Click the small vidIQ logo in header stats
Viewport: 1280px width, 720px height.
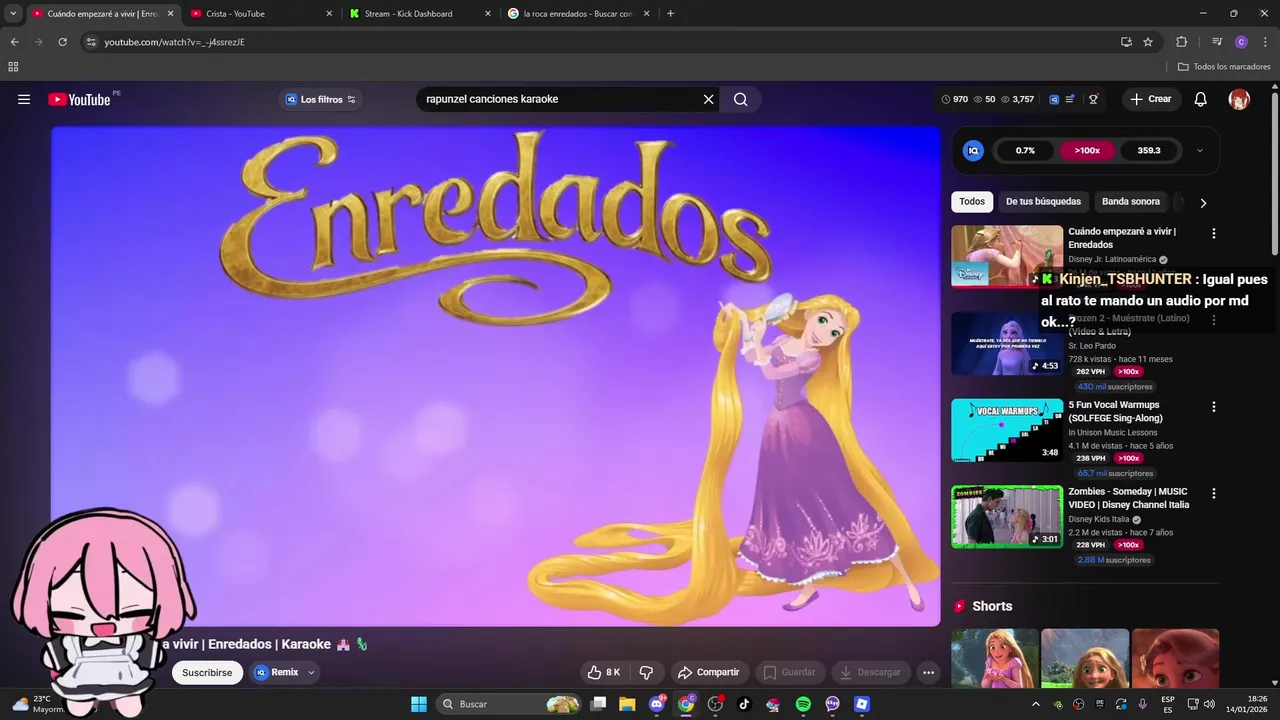(x=1054, y=99)
